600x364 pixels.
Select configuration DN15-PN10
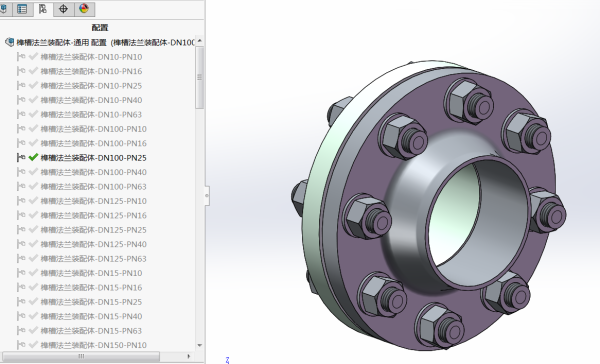(x=91, y=273)
